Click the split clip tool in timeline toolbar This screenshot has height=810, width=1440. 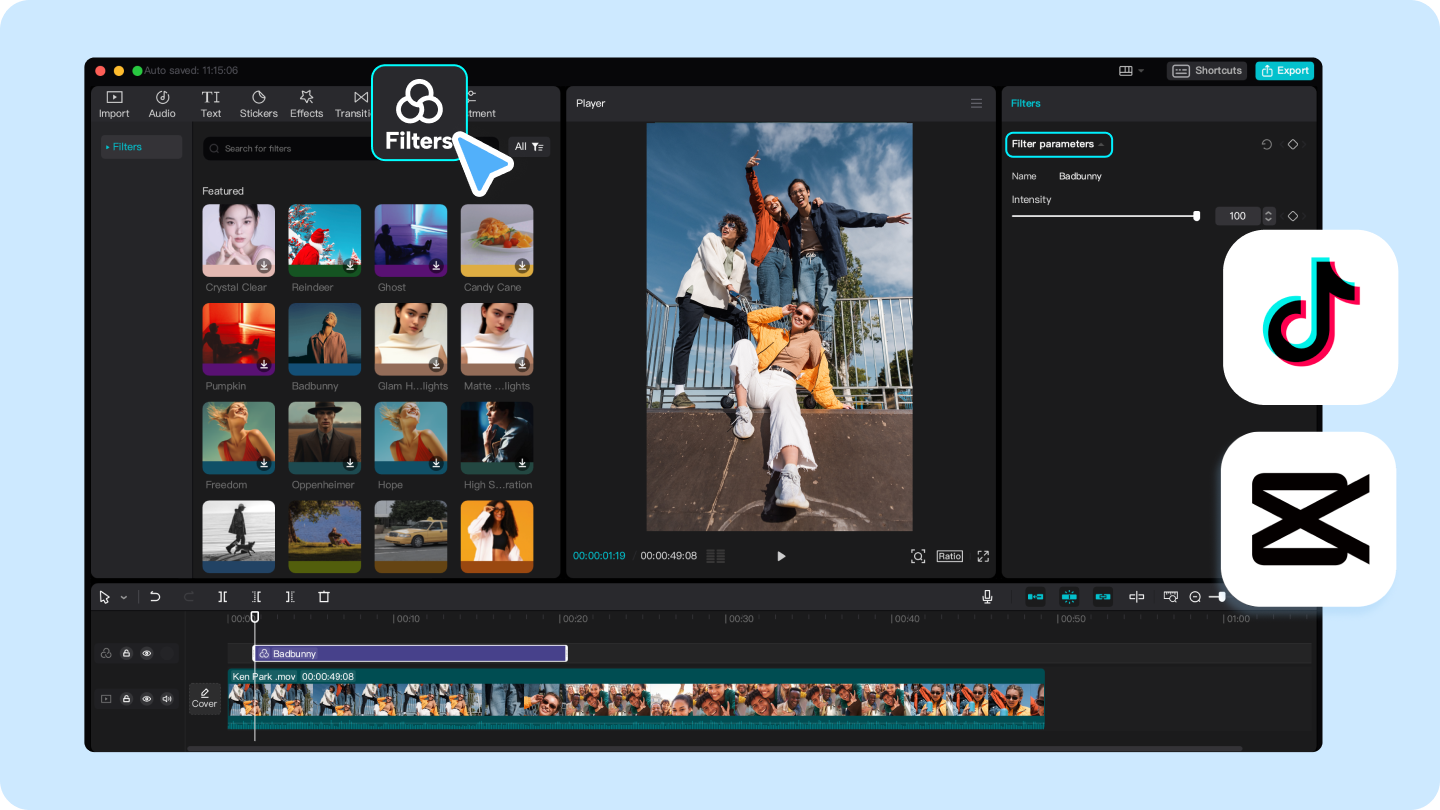point(222,597)
